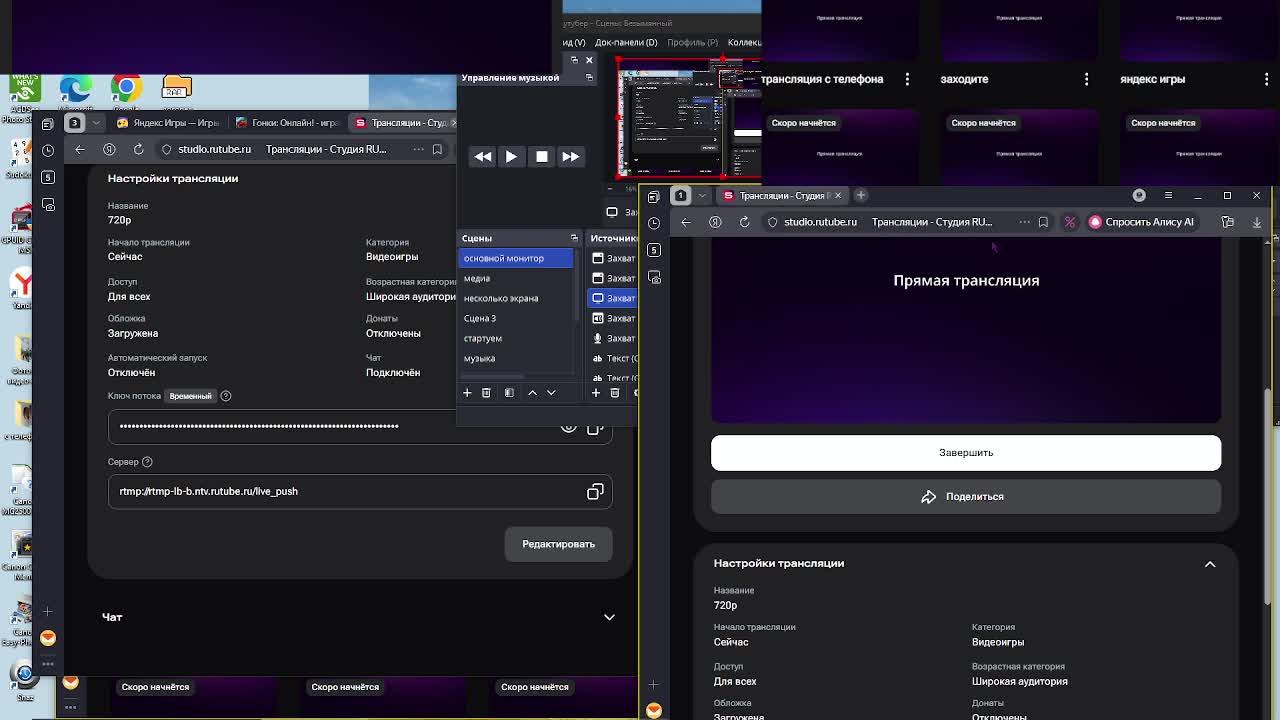
Task: Reload the page in right browser window
Action: [x=745, y=222]
